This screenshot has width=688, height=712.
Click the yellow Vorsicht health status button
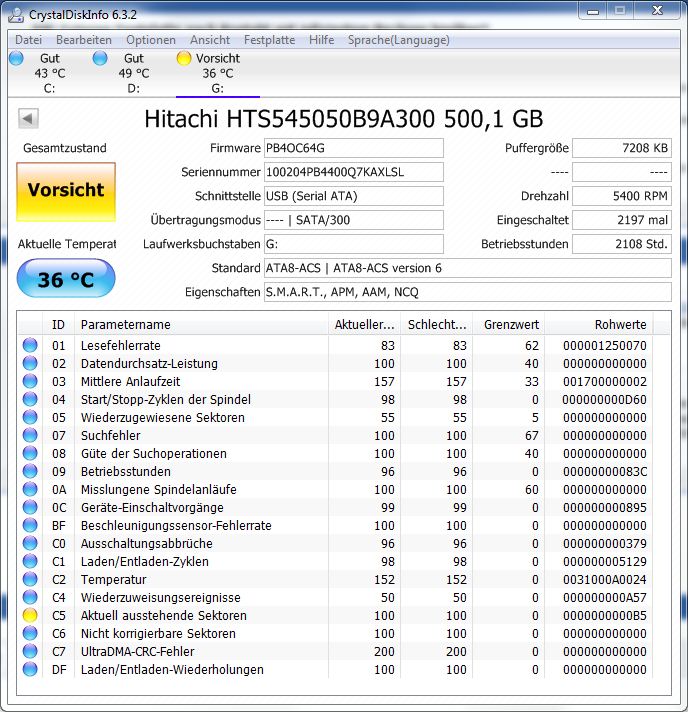tap(66, 192)
